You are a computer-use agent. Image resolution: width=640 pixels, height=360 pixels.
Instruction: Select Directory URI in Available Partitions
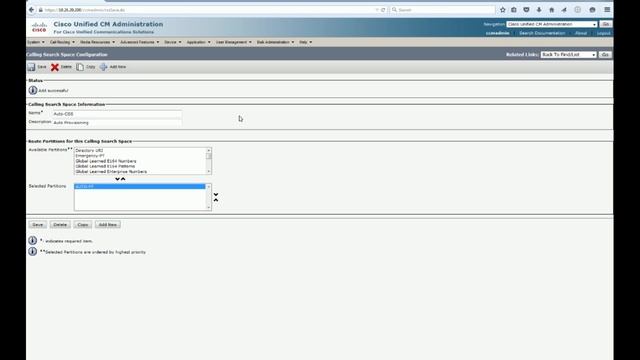pos(140,151)
